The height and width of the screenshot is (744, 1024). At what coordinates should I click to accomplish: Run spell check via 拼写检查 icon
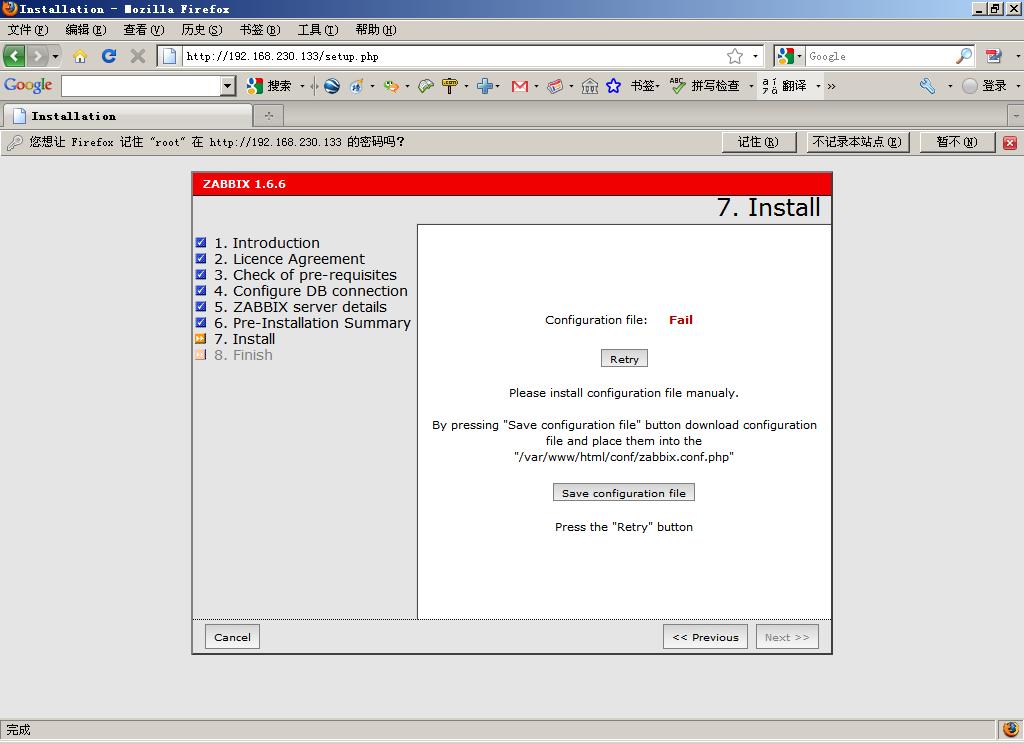(705, 86)
